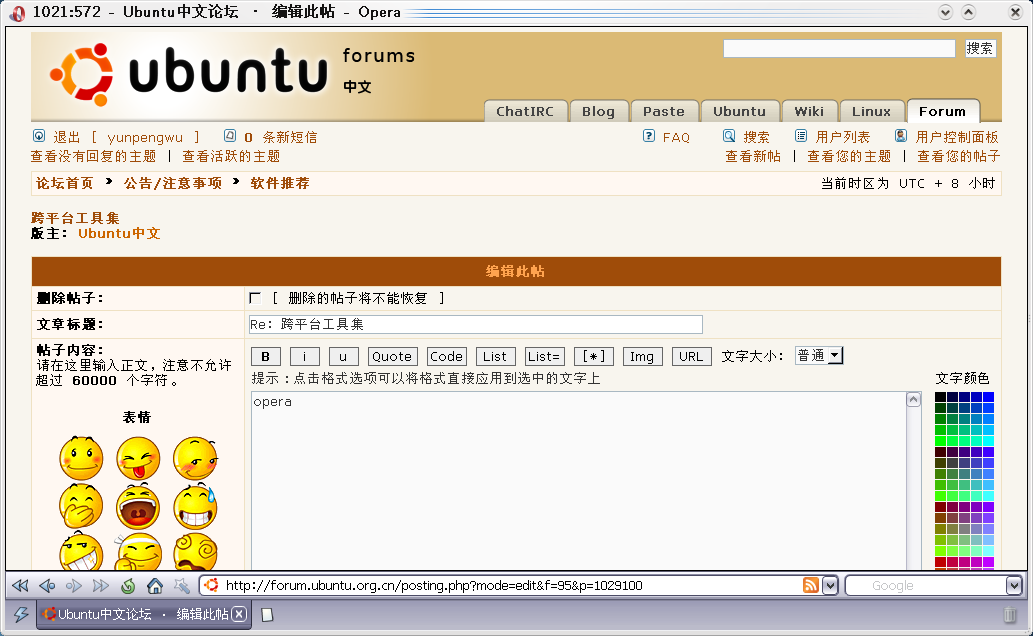This screenshot has width=1033, height=636.
Task: Click the fast forward navigation icon
Action: coord(101,585)
